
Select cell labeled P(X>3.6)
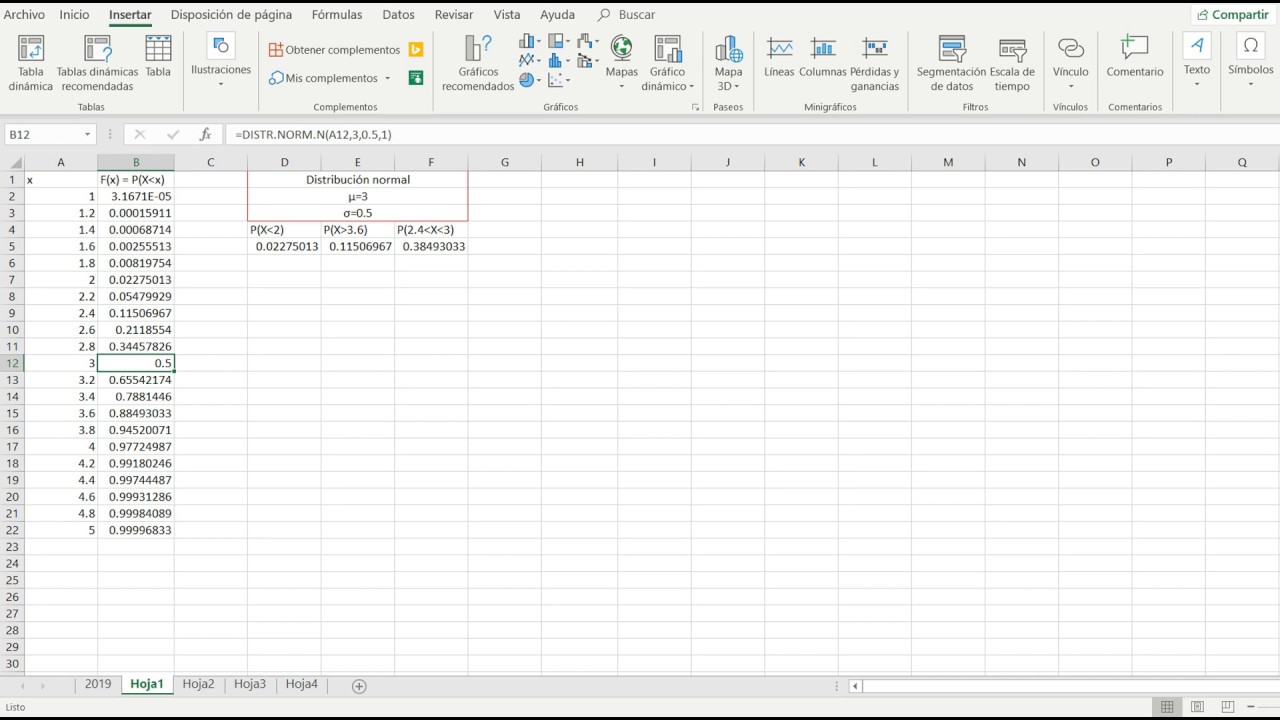tap(358, 230)
